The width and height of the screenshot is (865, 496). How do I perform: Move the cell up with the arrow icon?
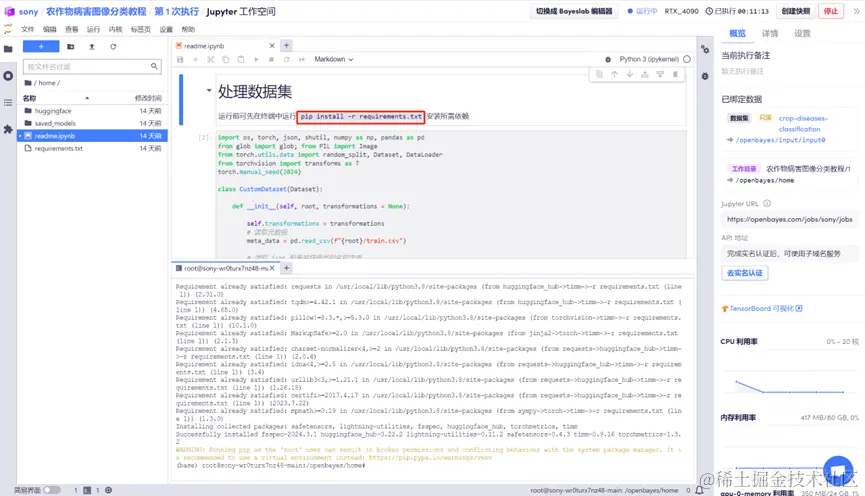pyautogui.click(x=615, y=74)
